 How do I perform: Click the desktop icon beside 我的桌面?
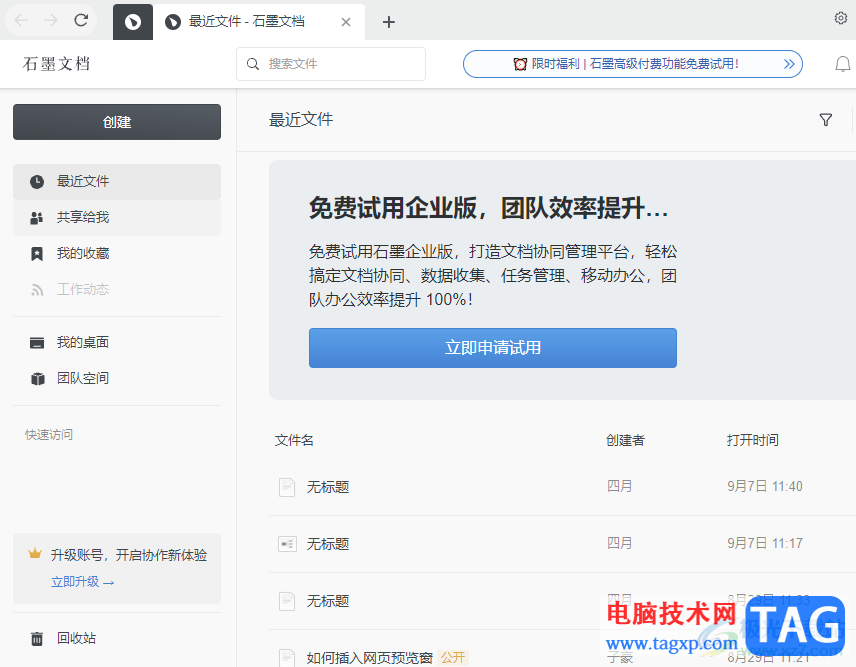(37, 343)
